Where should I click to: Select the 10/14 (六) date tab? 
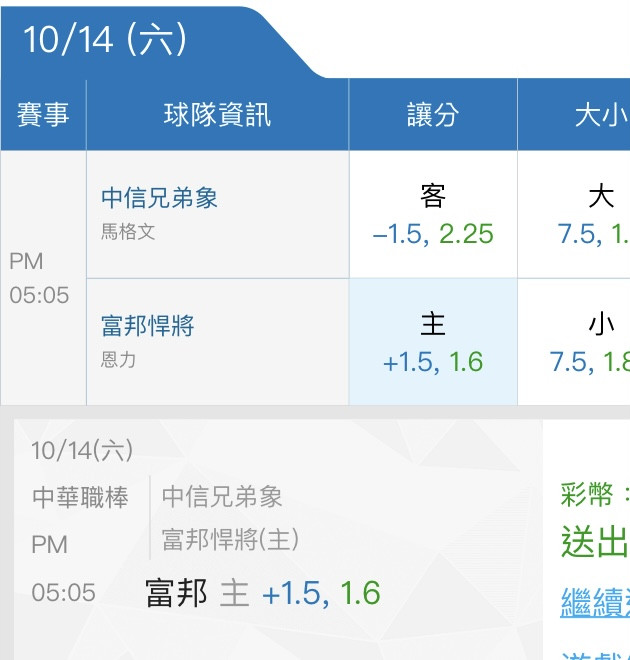[x=105, y=40]
